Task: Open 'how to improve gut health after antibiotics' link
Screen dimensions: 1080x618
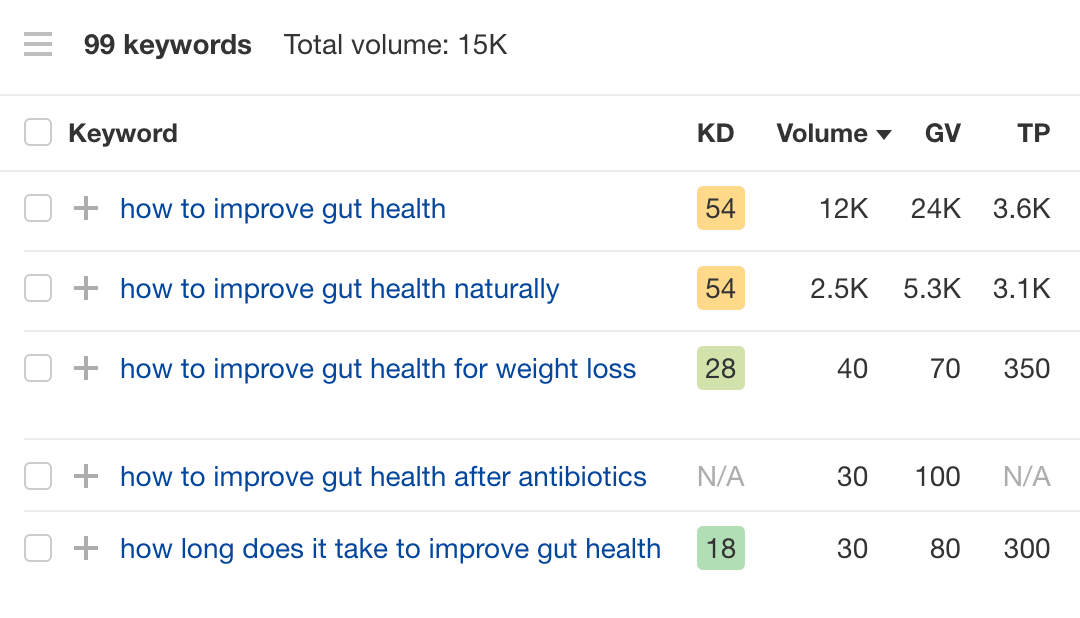Action: [x=383, y=477]
